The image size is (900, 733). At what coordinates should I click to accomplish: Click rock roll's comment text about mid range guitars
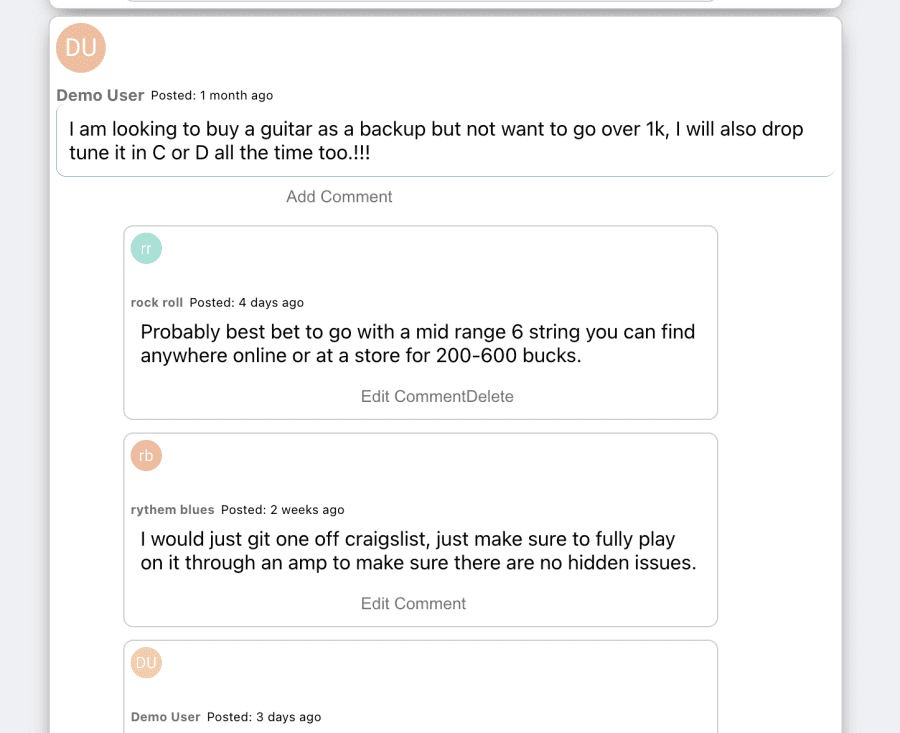pyautogui.click(x=418, y=343)
